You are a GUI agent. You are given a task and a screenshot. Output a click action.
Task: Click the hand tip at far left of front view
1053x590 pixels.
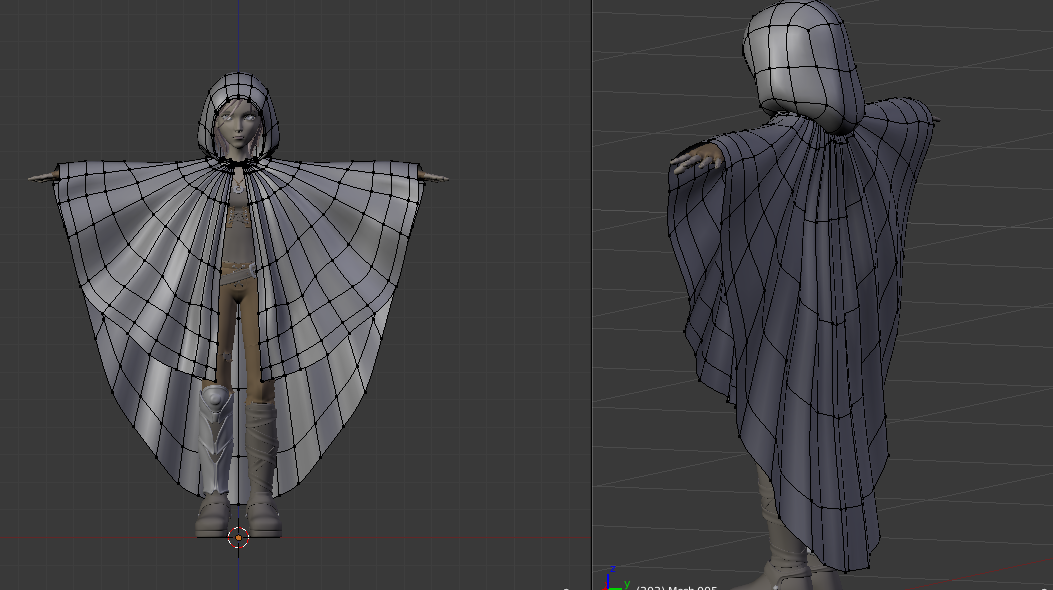click(x=36, y=178)
